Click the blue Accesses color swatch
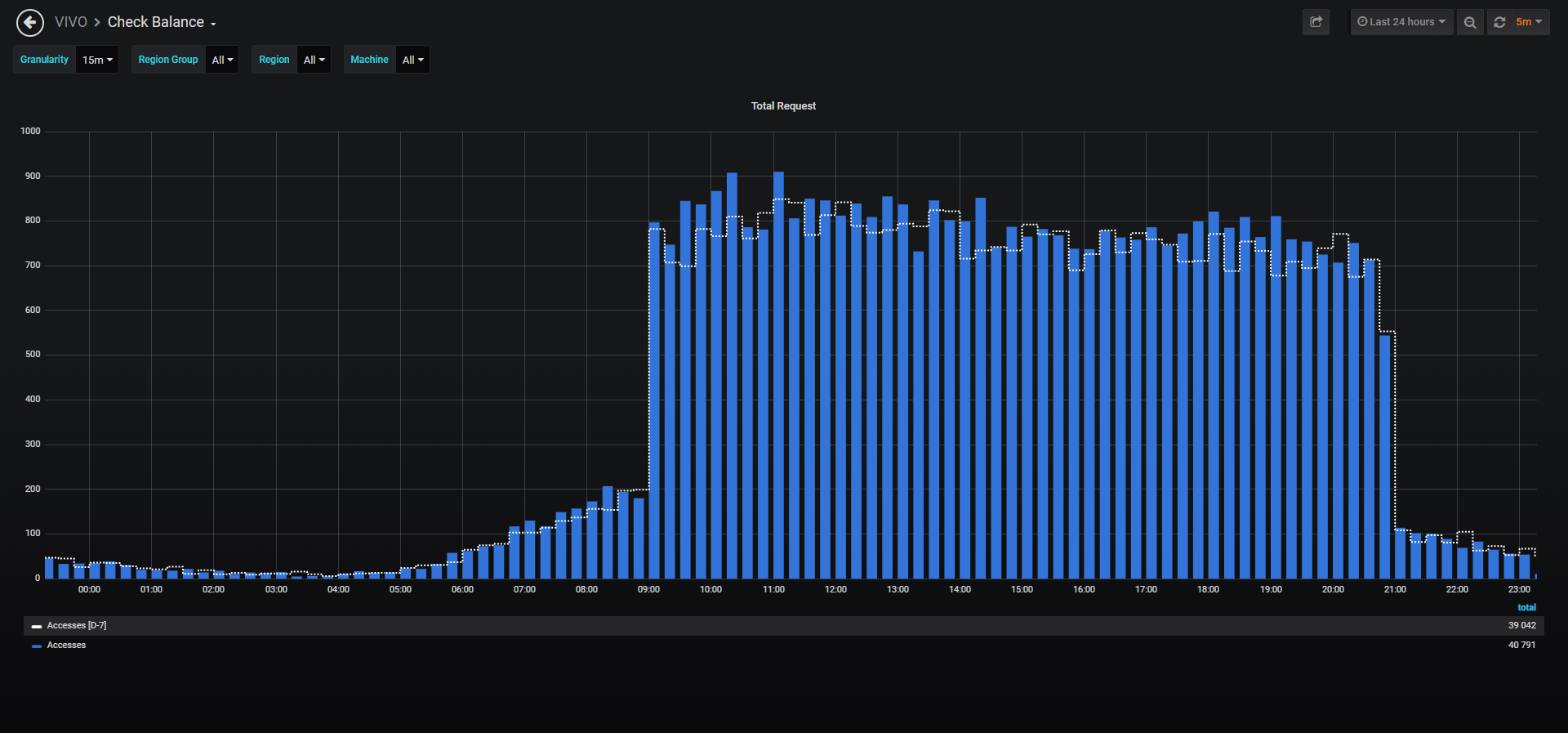The image size is (1568, 733). [36, 646]
